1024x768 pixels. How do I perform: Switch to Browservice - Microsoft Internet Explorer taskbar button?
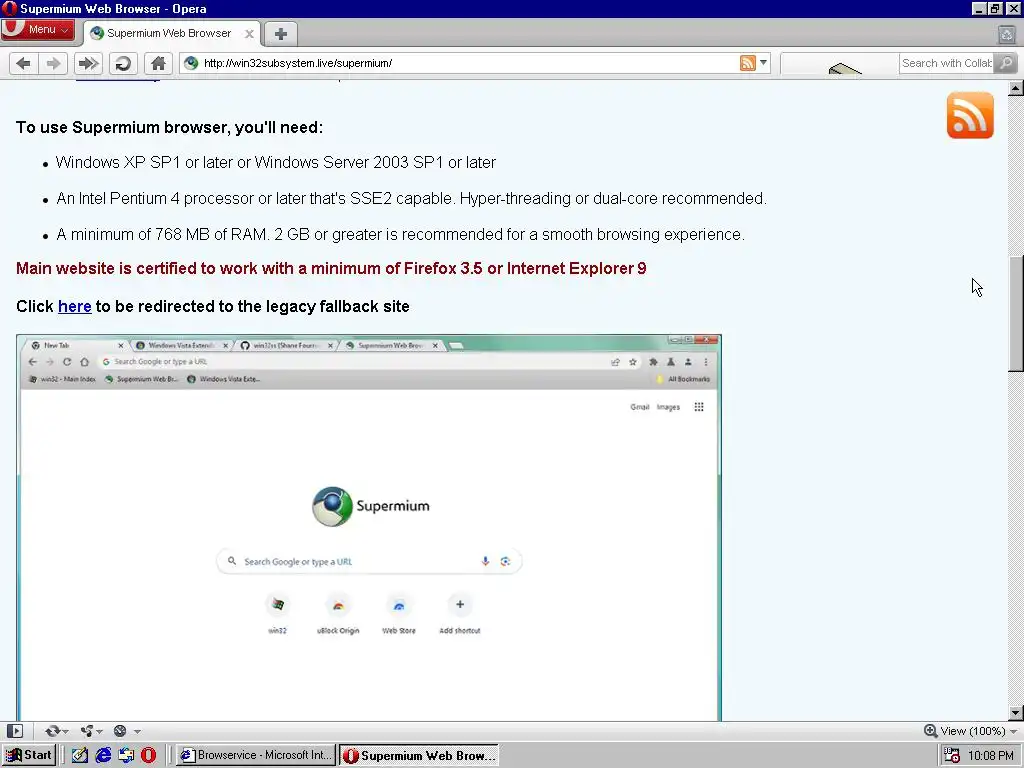tap(257, 755)
